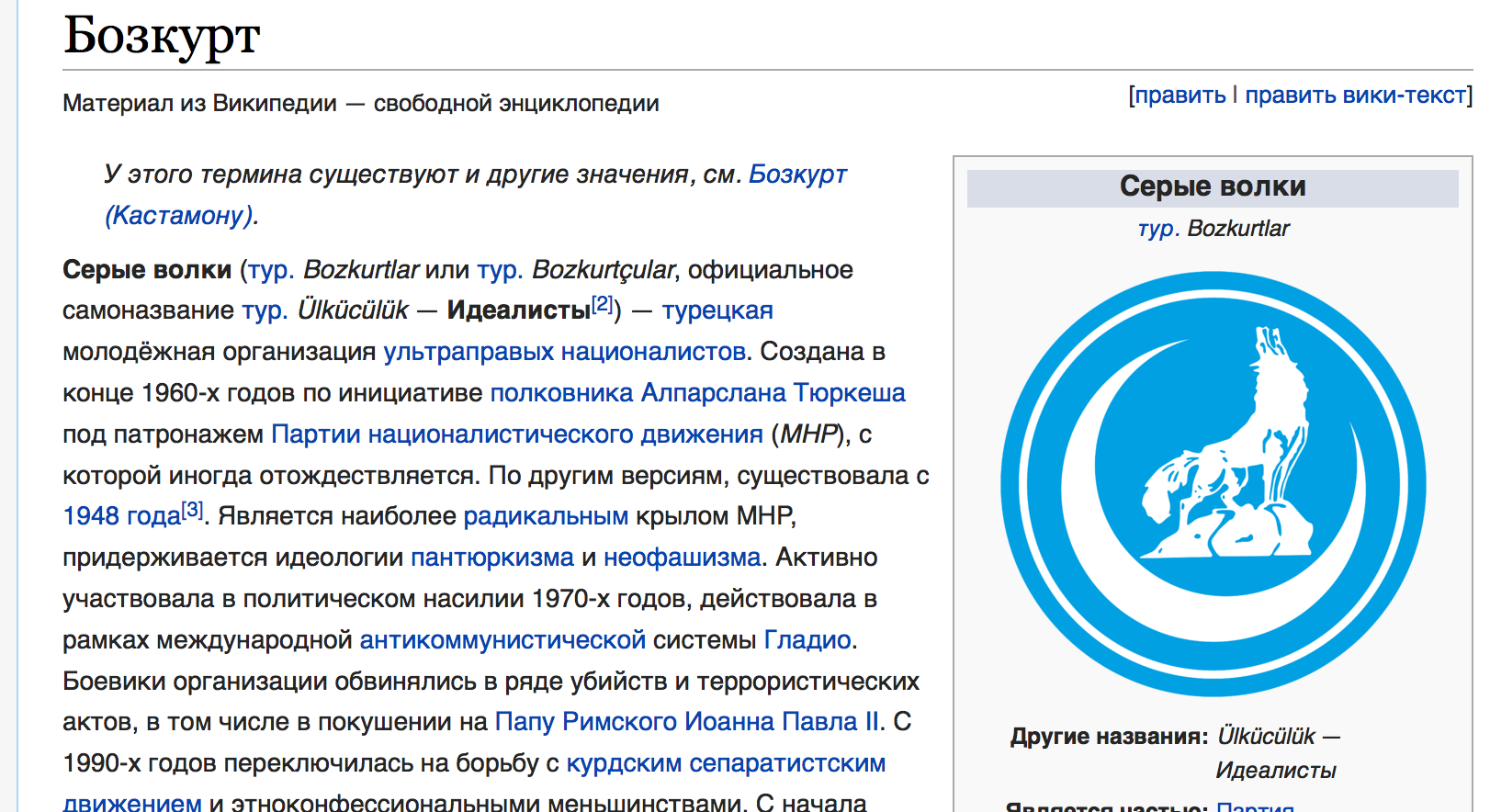This screenshot has width=1490, height=812.
Task: Open footnote reference [2]
Action: 602,304
